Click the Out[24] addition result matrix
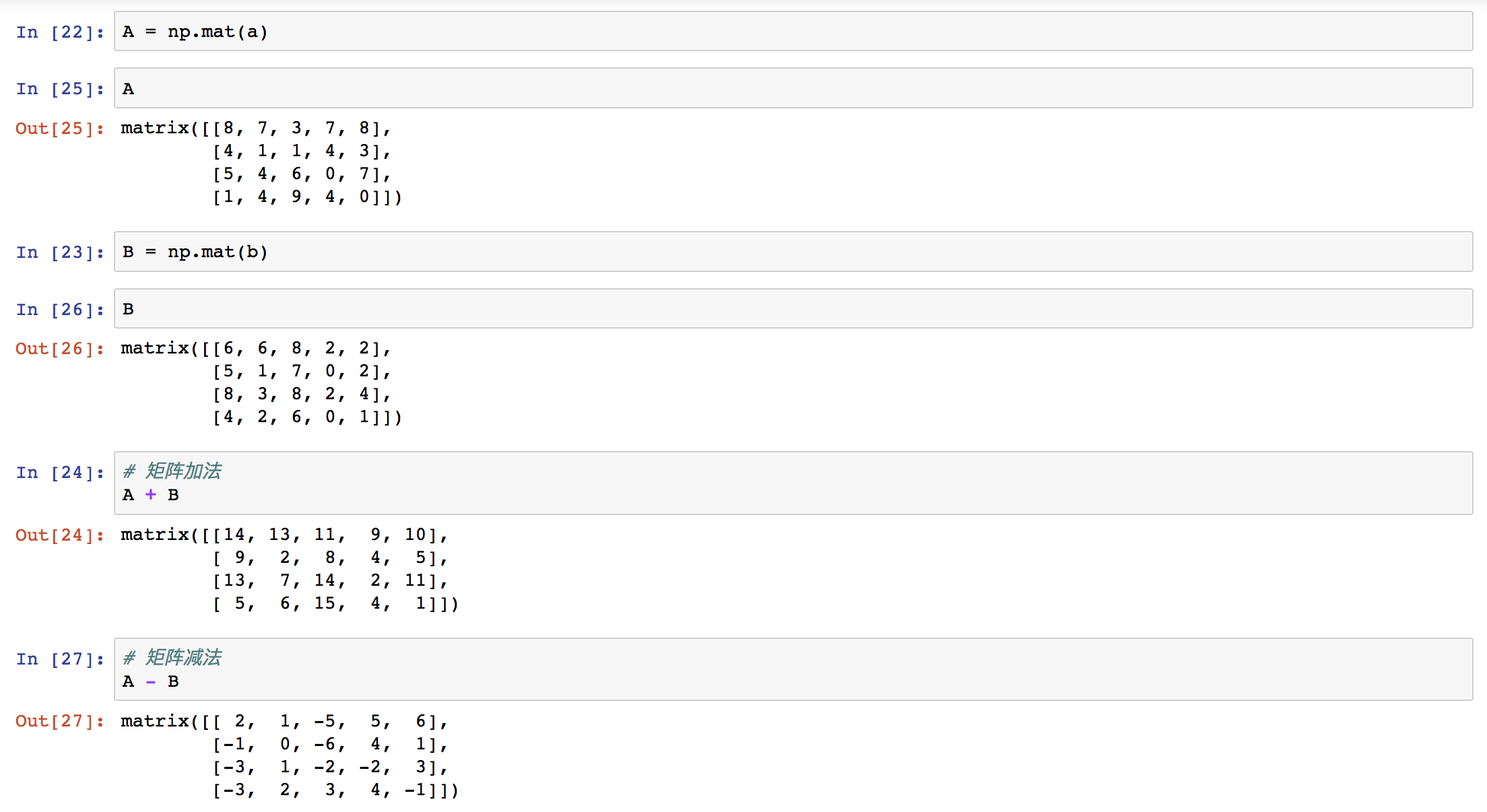This screenshot has width=1487, height=812. 290,569
